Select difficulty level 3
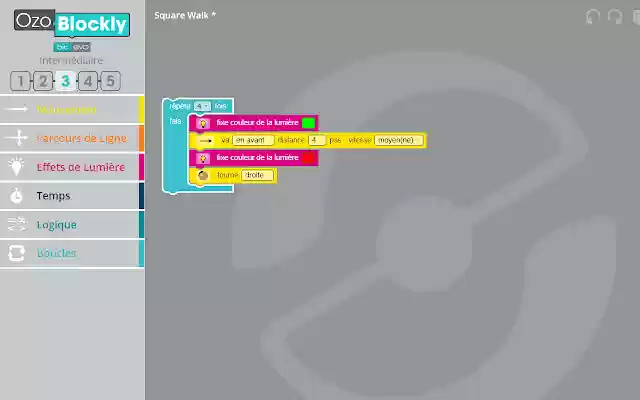Screen dimensions: 640x400 point(65,81)
